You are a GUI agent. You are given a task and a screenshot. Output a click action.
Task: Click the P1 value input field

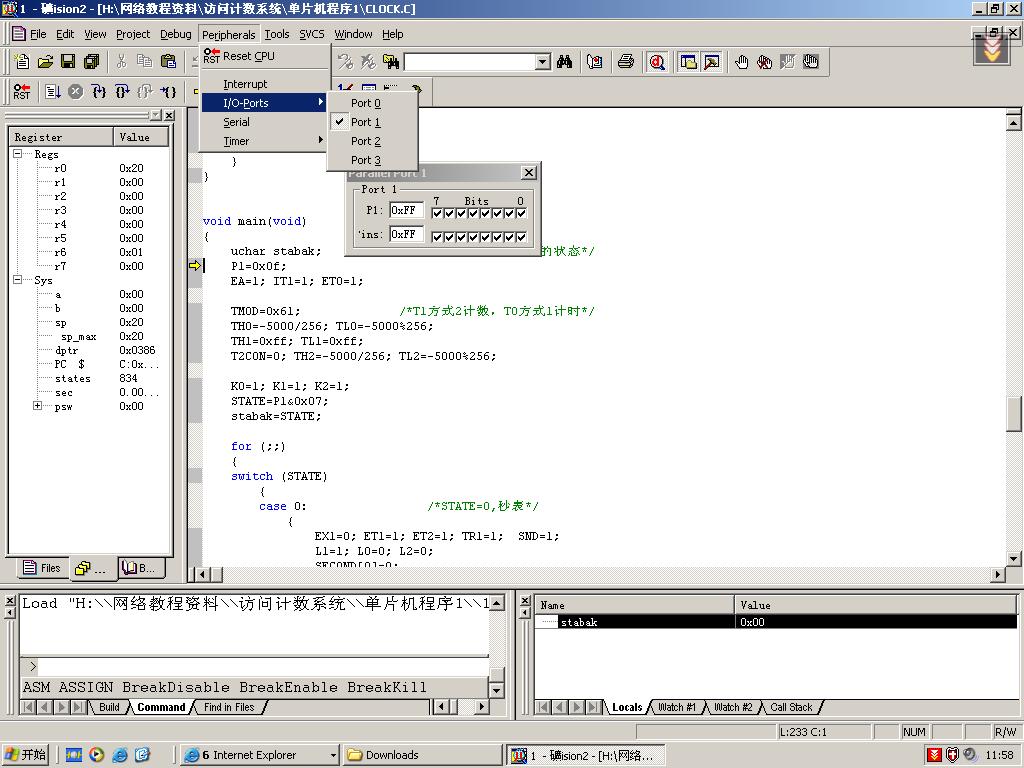(x=406, y=210)
